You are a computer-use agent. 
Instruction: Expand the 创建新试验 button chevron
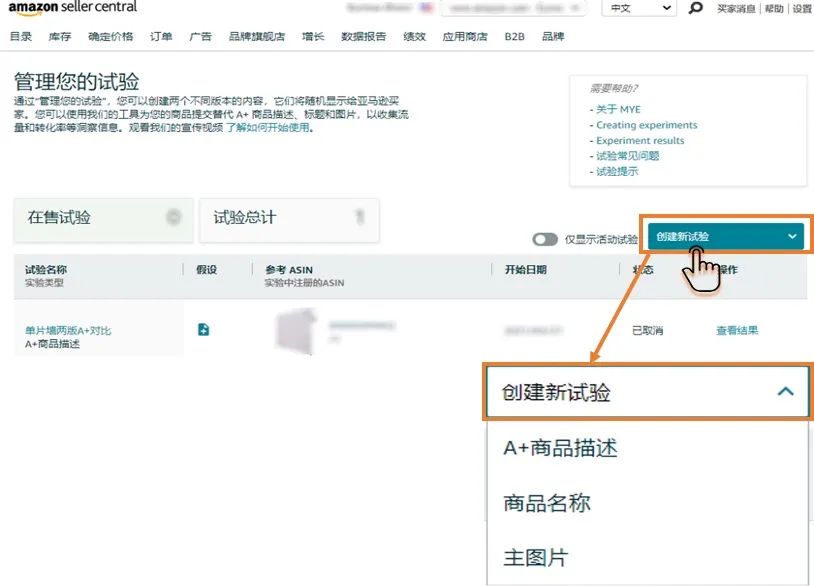tap(792, 236)
